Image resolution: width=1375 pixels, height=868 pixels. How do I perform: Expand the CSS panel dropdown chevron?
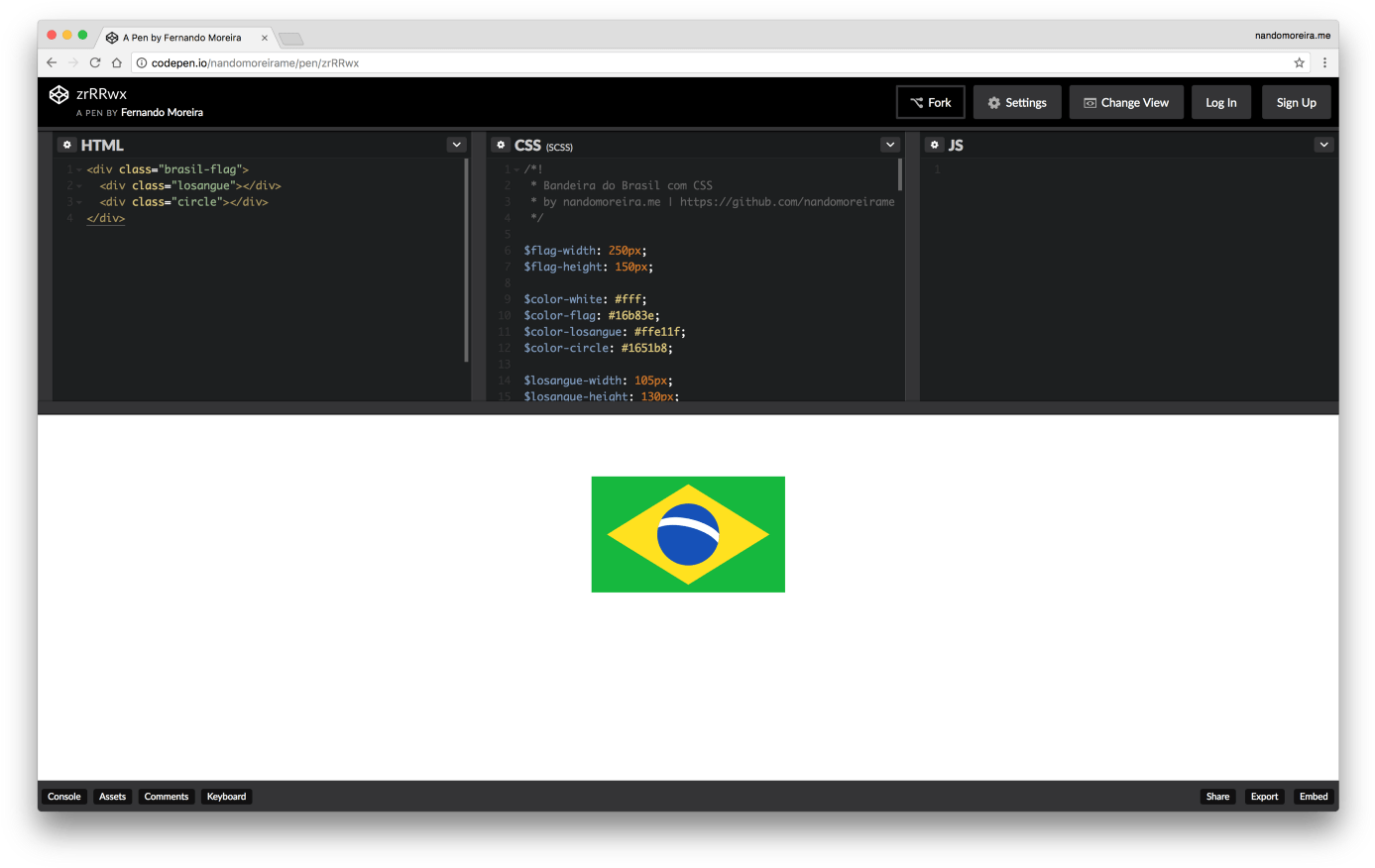(x=890, y=145)
